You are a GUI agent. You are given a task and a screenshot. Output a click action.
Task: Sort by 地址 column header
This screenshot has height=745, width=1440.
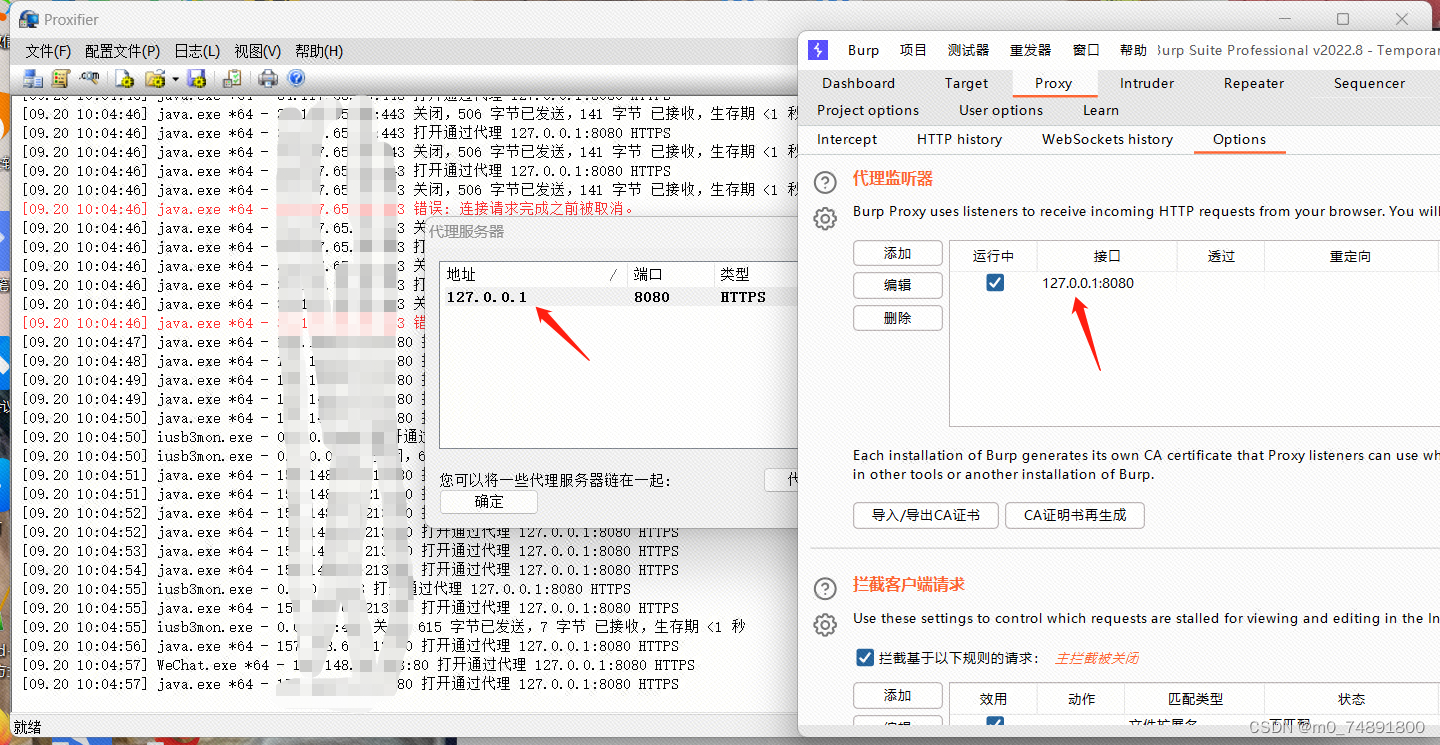pos(533,274)
